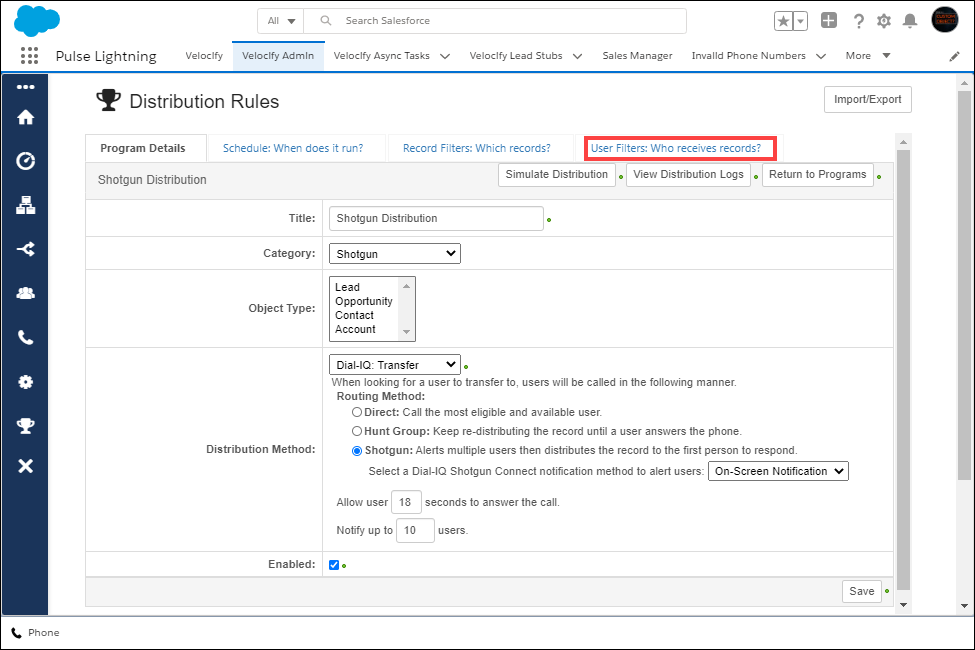The width and height of the screenshot is (975, 650).
Task: Open the More navigation dropdown
Action: [868, 55]
